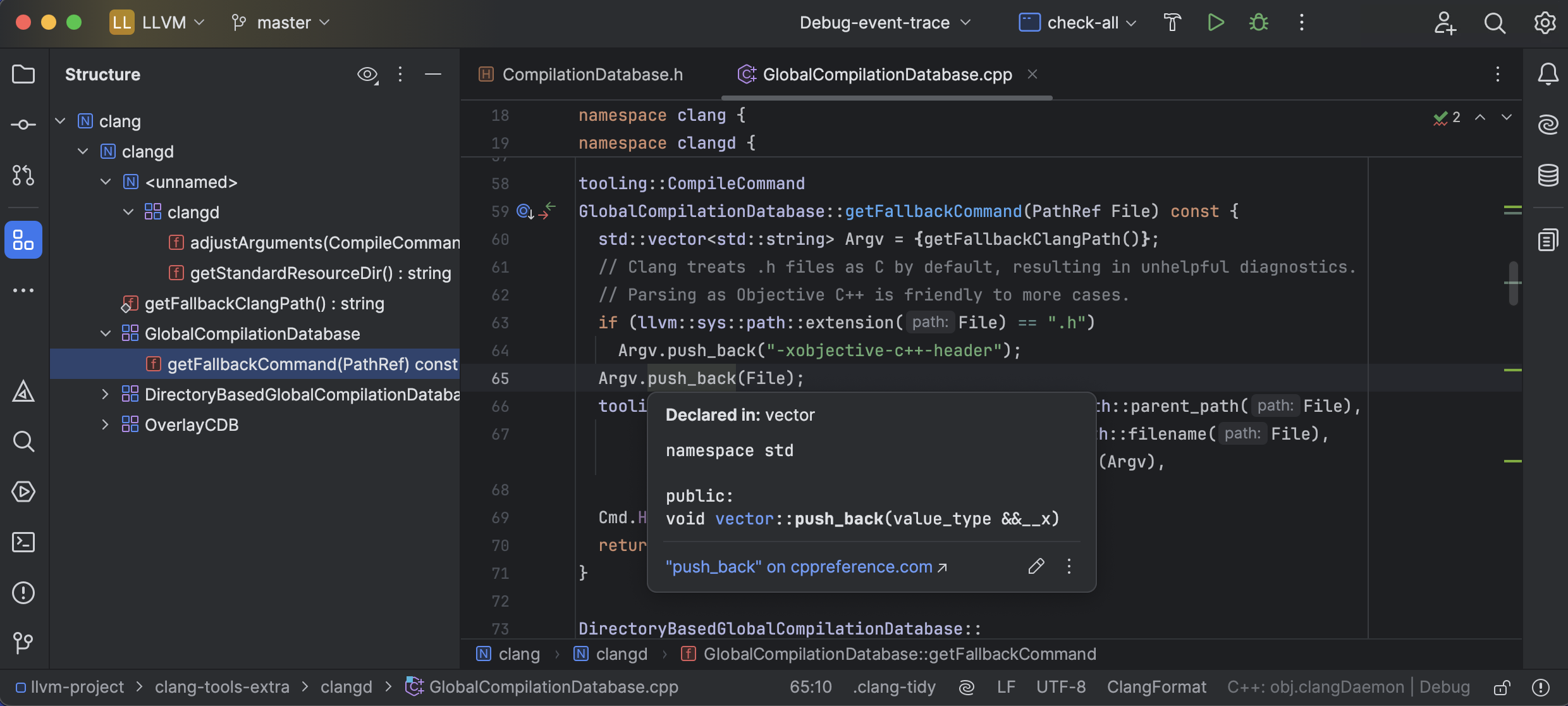Toggle the writable/read-only lock in the status bar
1568x706 pixels.
1502,687
